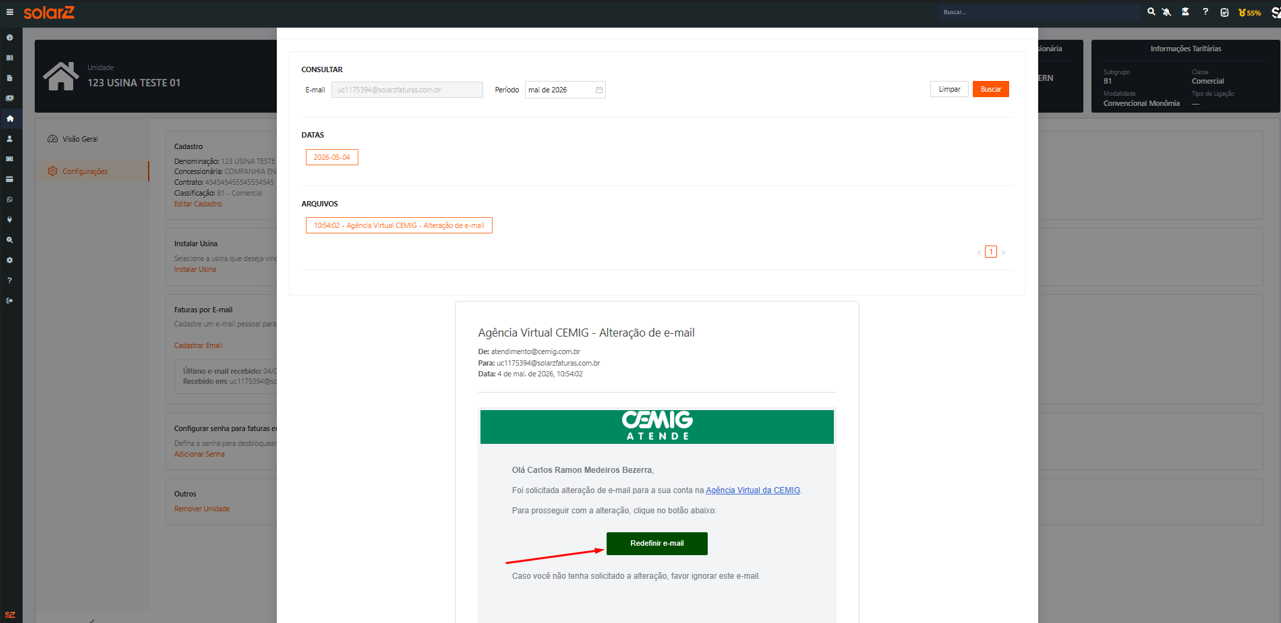Image resolution: width=1281 pixels, height=623 pixels.
Task: Go to next page arrow in the pagination
Action: (1004, 252)
